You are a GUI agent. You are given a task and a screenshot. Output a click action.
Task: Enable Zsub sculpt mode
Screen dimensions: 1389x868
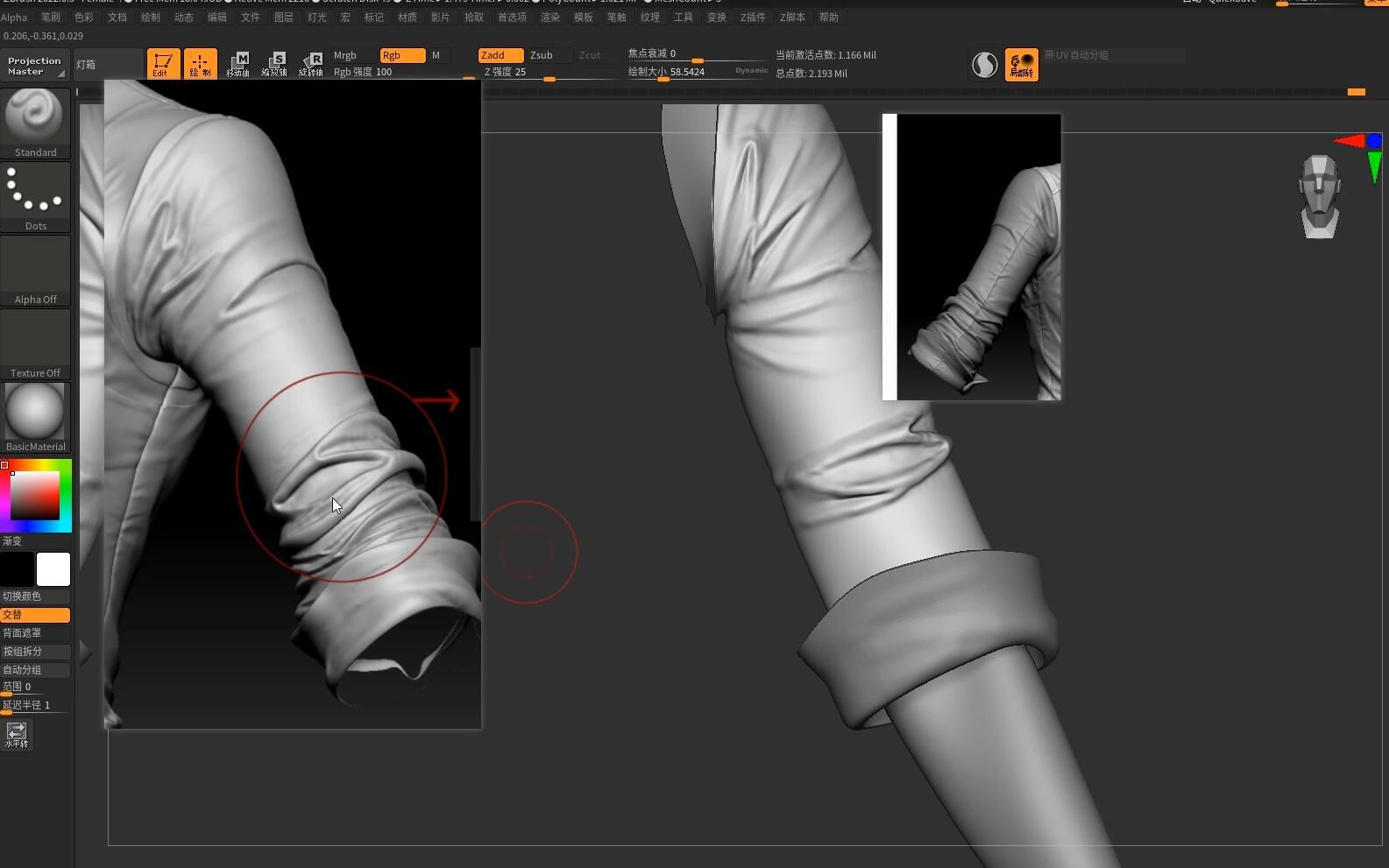549,55
